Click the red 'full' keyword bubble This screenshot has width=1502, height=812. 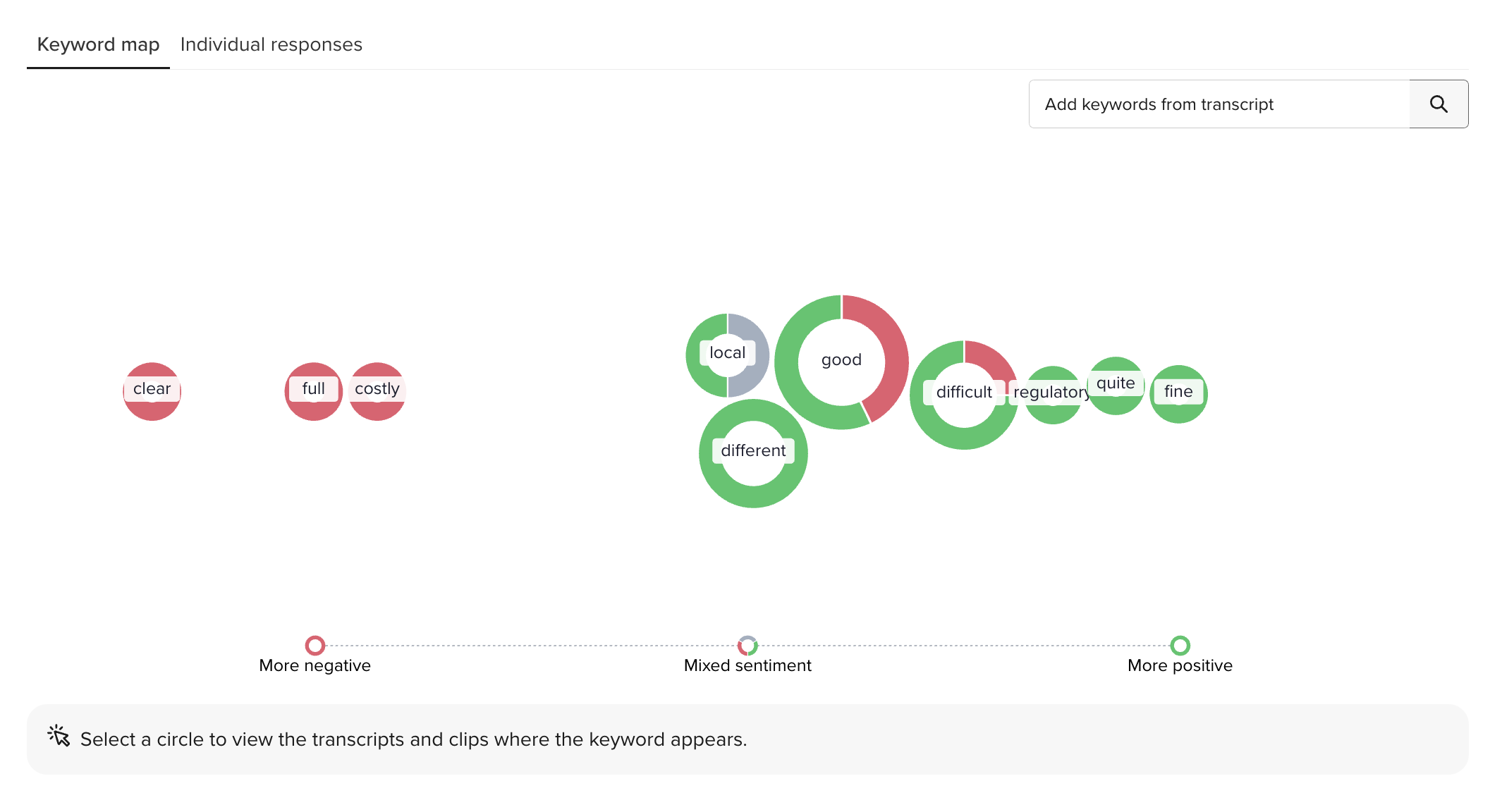pos(313,390)
